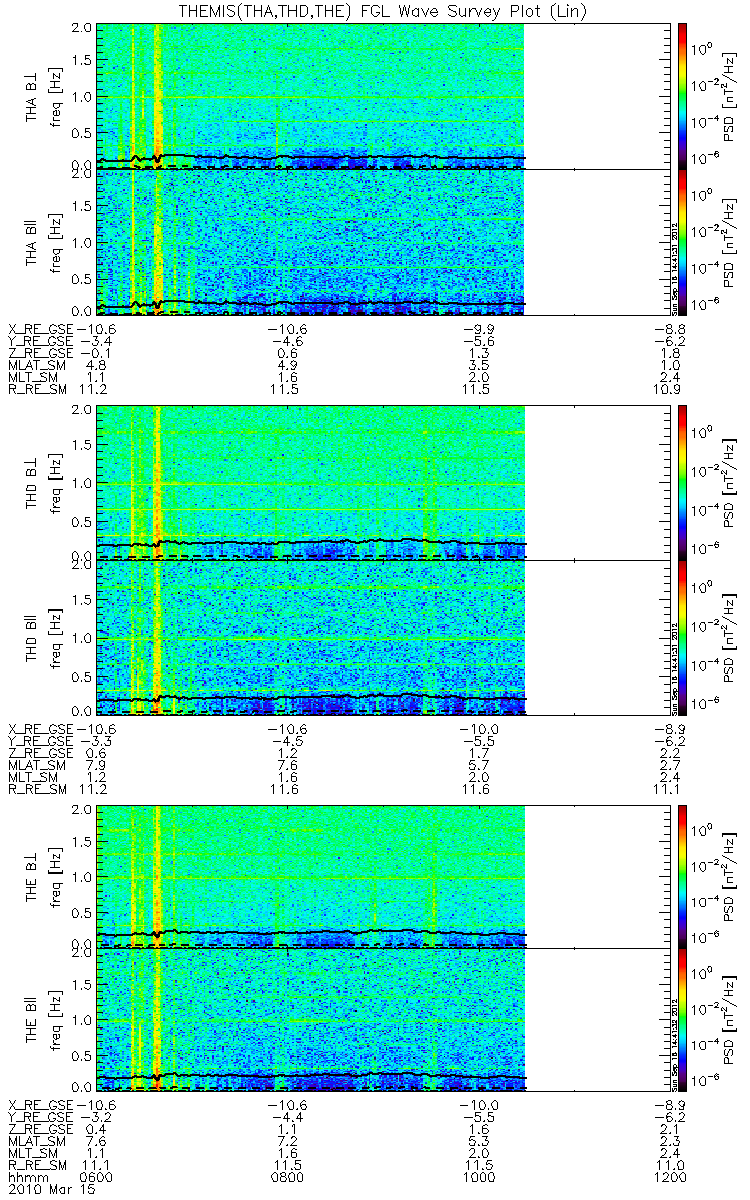Click the THA B⊥ PSD color bar

tap(681, 95)
